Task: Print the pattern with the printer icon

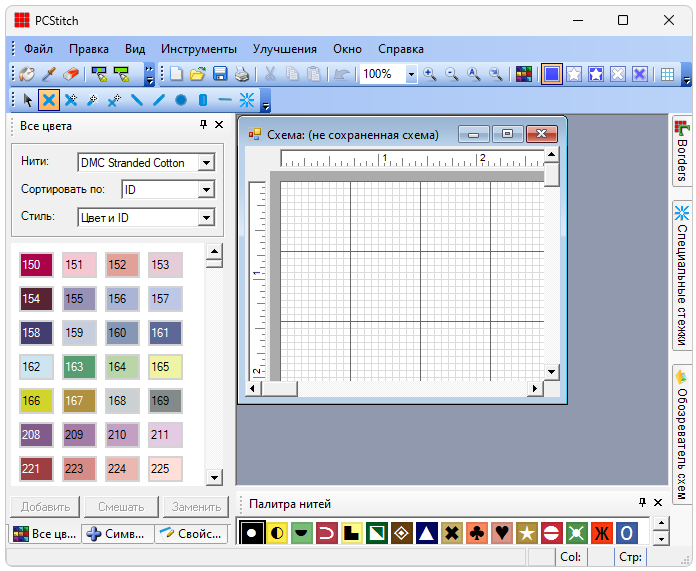Action: (242, 74)
